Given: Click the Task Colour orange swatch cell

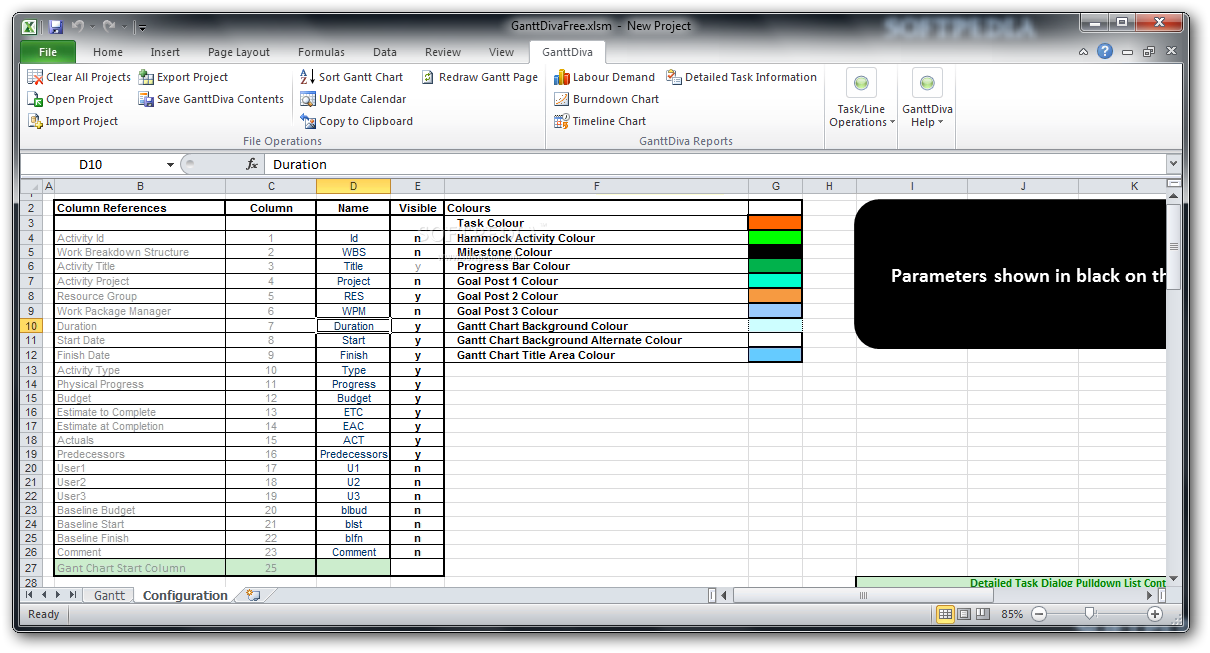Looking at the screenshot, I should [775, 223].
